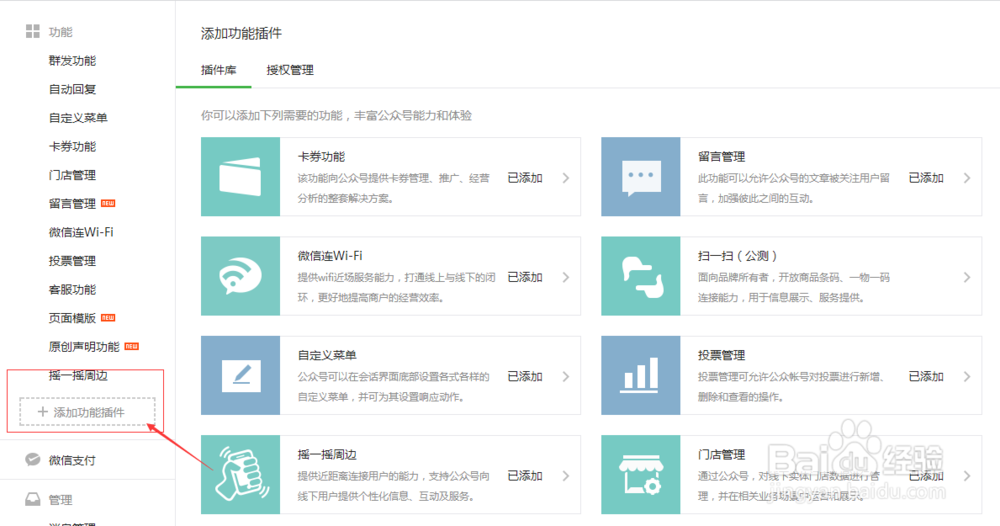Open 原创声明功能 in the sidebar
This screenshot has height=526, width=1000.
(x=84, y=347)
